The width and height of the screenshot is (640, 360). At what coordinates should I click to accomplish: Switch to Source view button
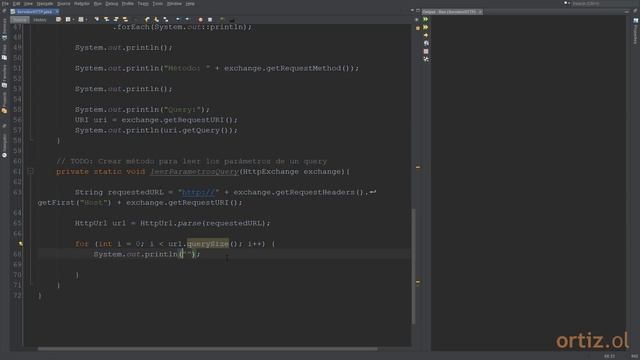(20, 20)
